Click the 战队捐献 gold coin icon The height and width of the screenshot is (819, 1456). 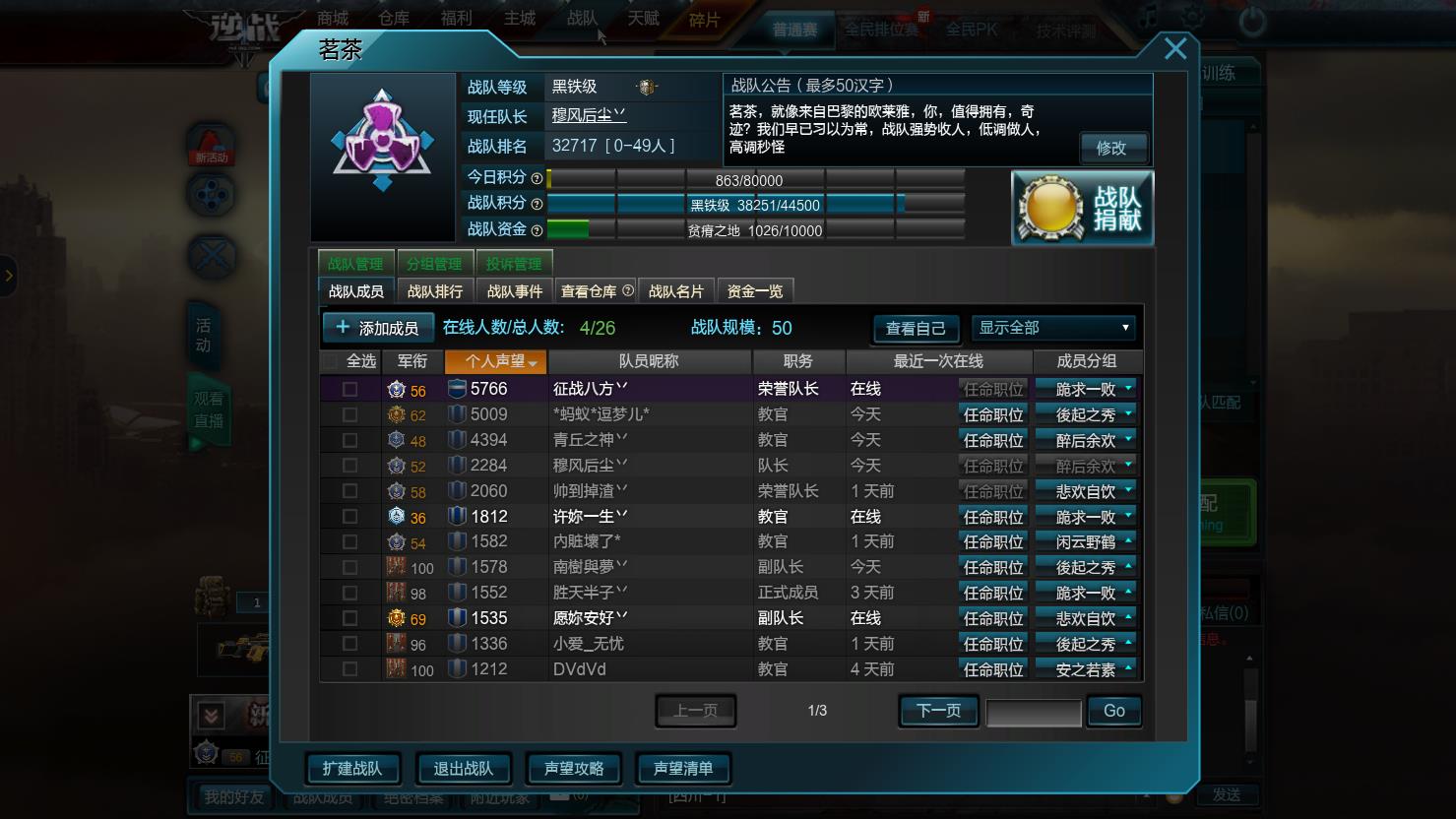pos(1050,209)
